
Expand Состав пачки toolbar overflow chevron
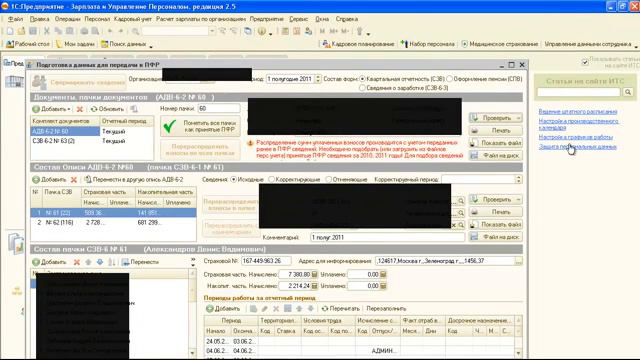tap(193, 262)
